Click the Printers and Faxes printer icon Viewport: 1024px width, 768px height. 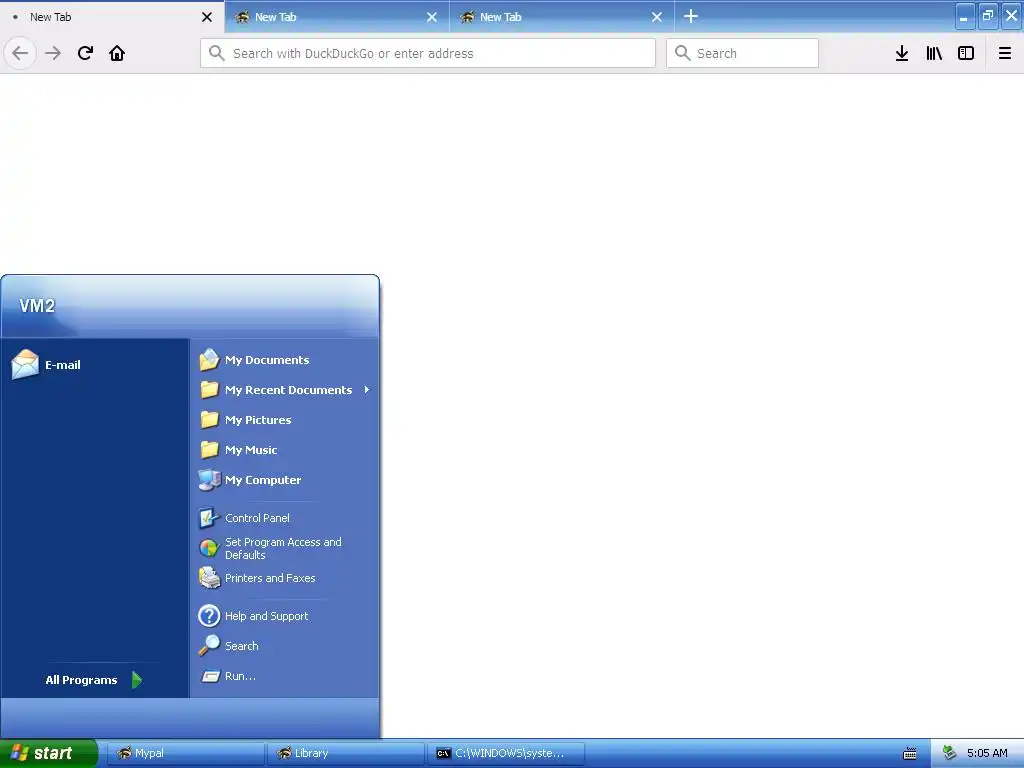pyautogui.click(x=209, y=578)
